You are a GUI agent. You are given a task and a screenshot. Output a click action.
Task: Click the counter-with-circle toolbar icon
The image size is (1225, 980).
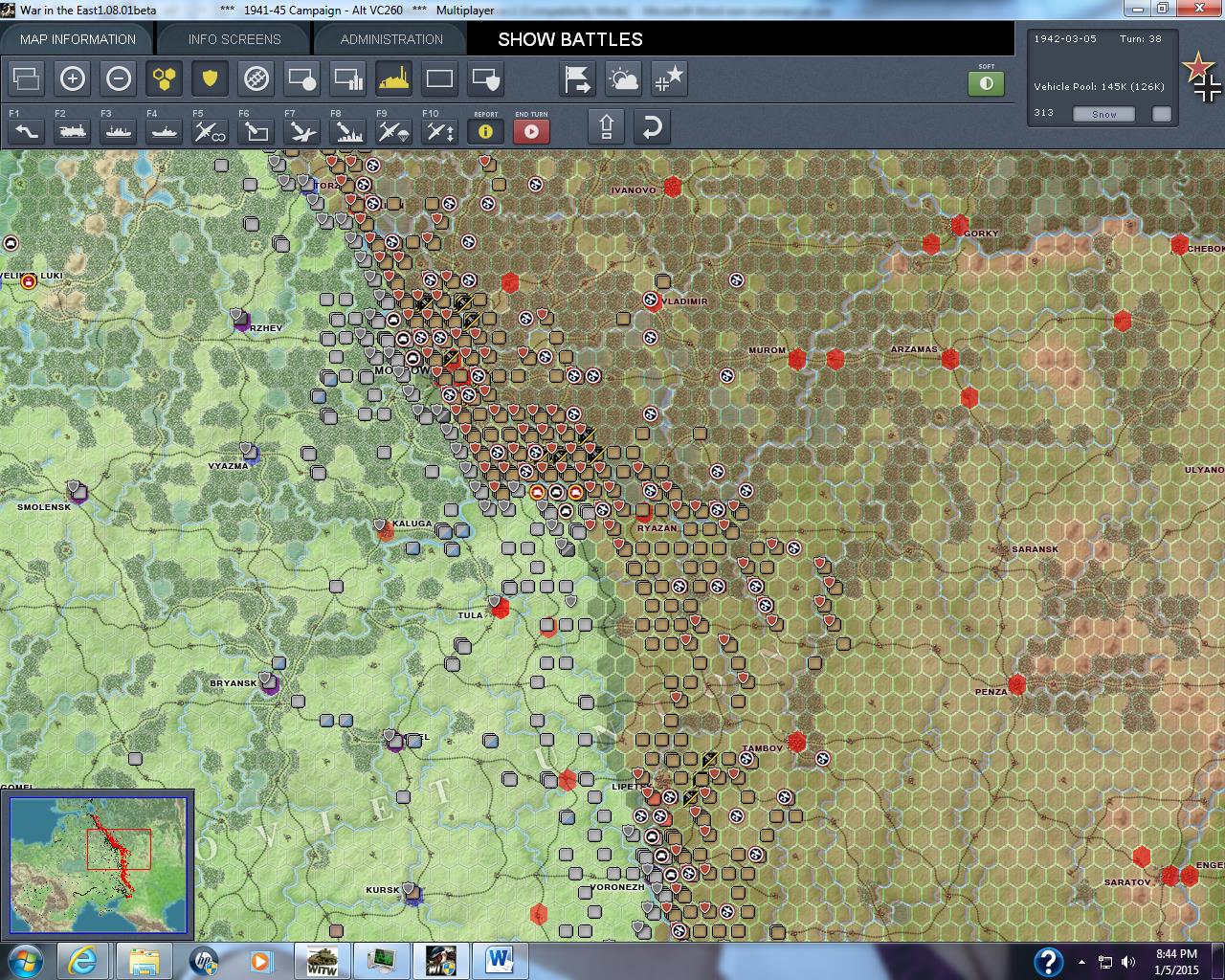(301, 78)
